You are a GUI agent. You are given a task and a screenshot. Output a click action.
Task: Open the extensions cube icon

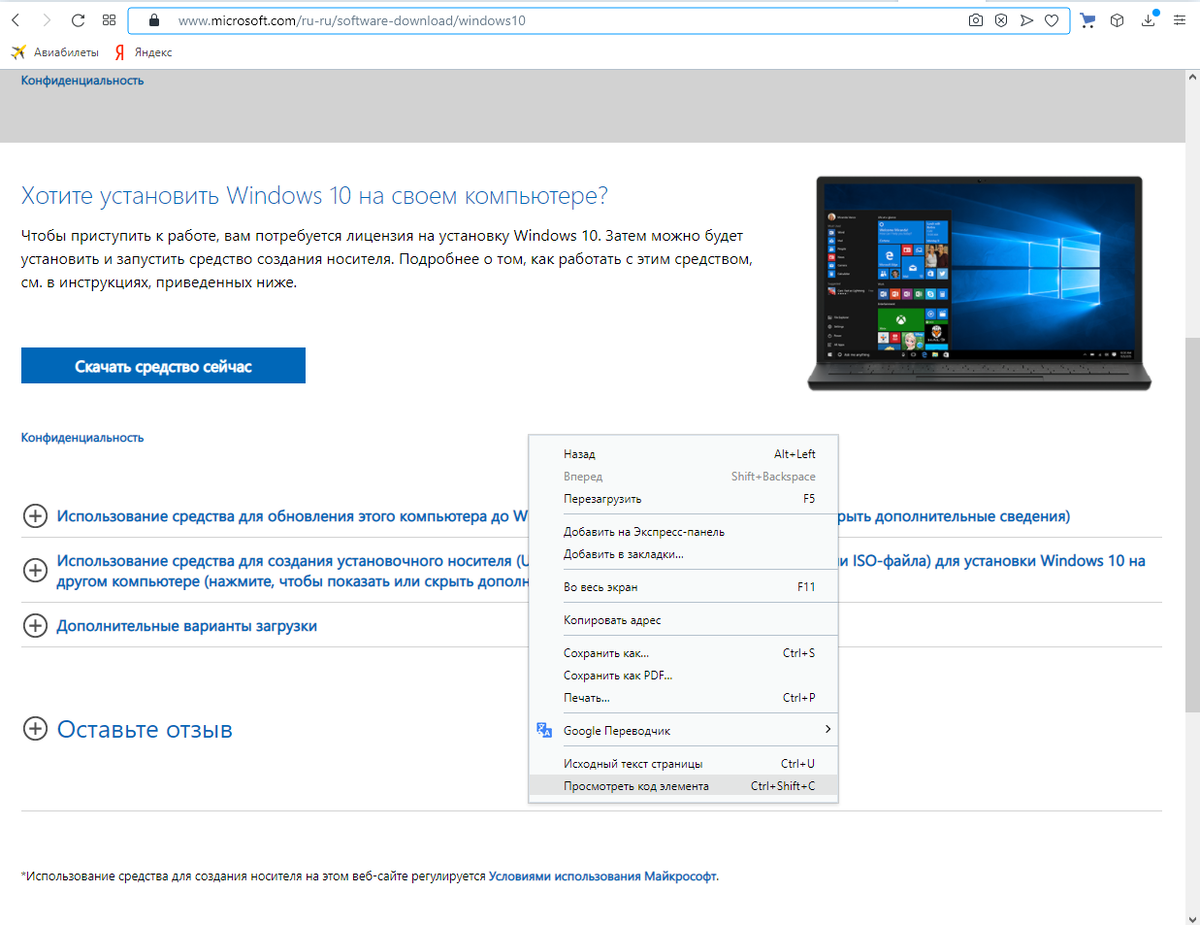pyautogui.click(x=1118, y=20)
